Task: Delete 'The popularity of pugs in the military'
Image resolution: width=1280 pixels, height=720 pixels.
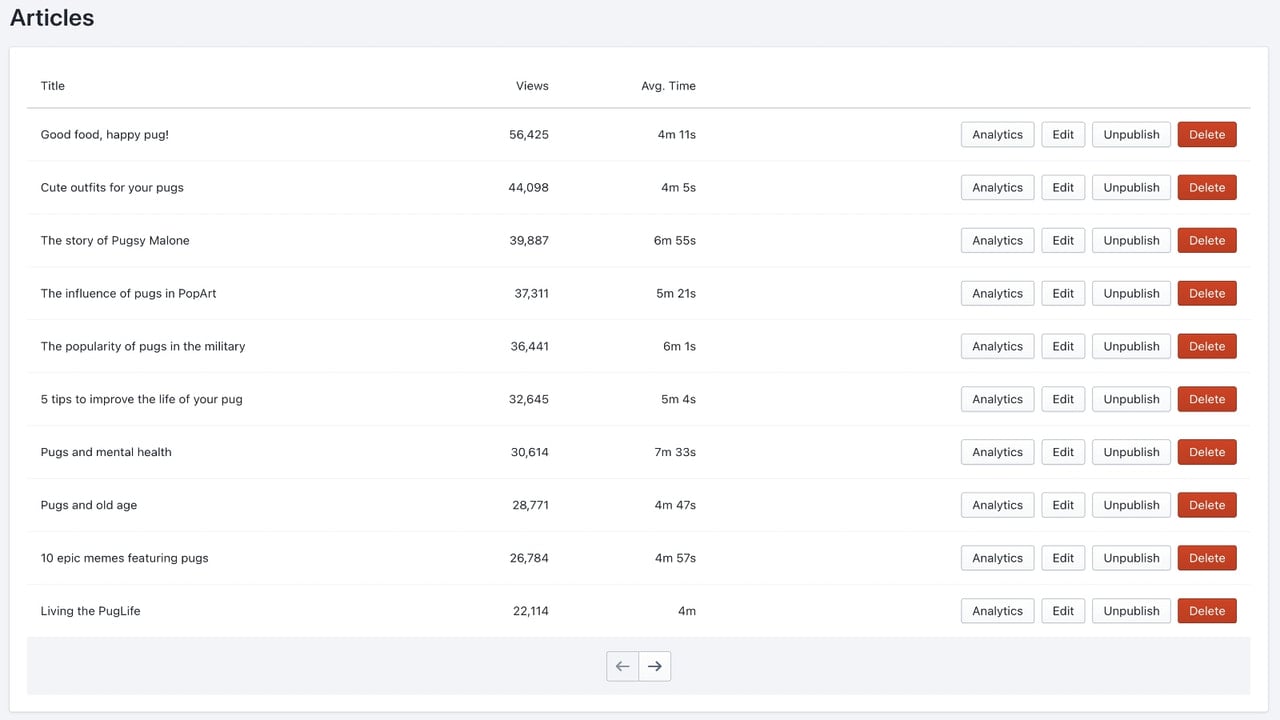Action: coord(1207,347)
